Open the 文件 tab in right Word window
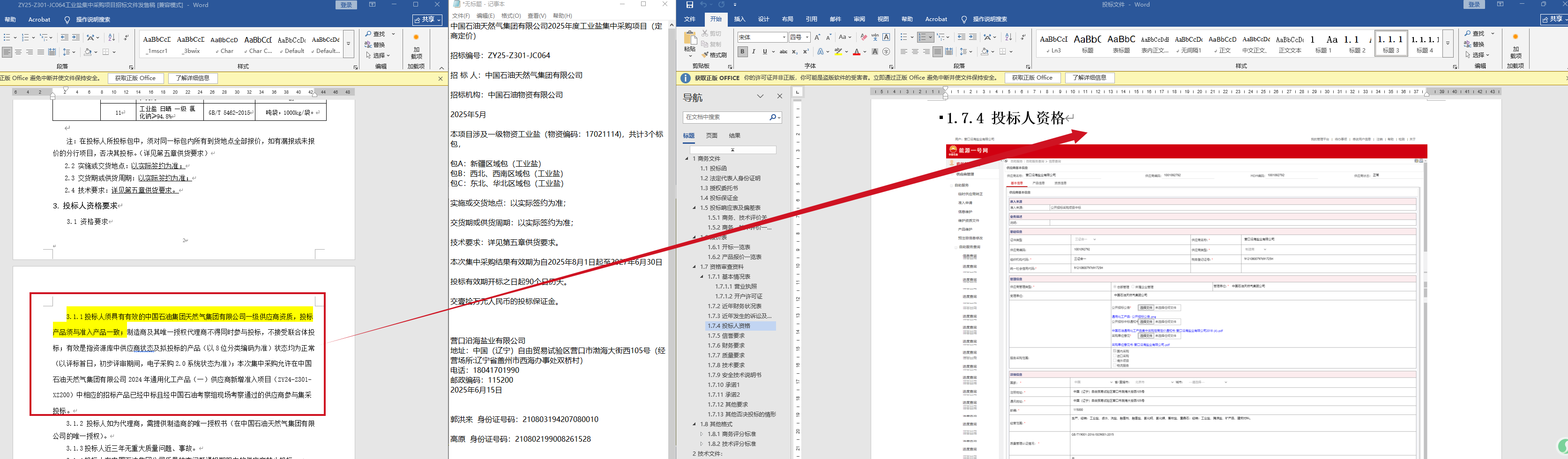1568x459 pixels. pos(690,19)
